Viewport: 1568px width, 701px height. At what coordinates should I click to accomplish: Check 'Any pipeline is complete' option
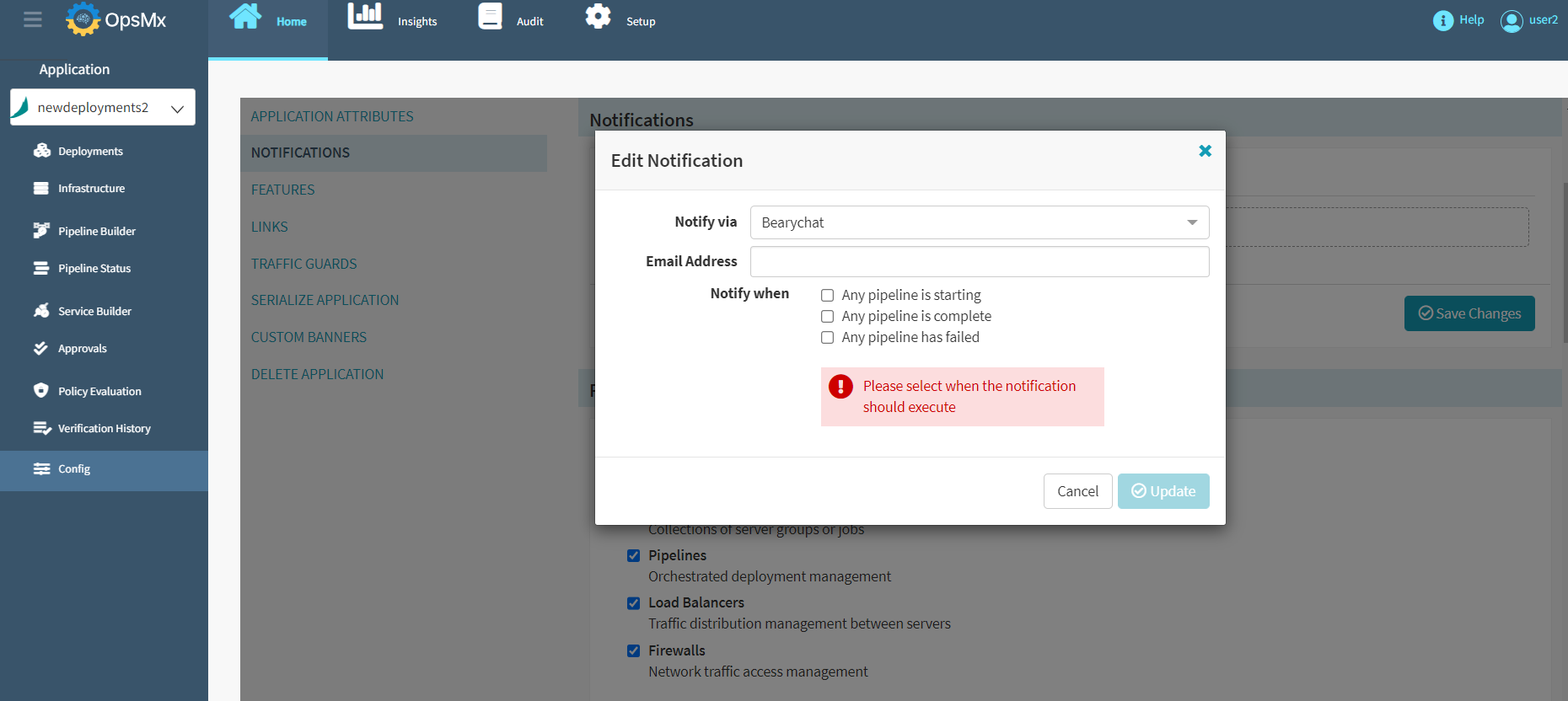[x=828, y=317]
